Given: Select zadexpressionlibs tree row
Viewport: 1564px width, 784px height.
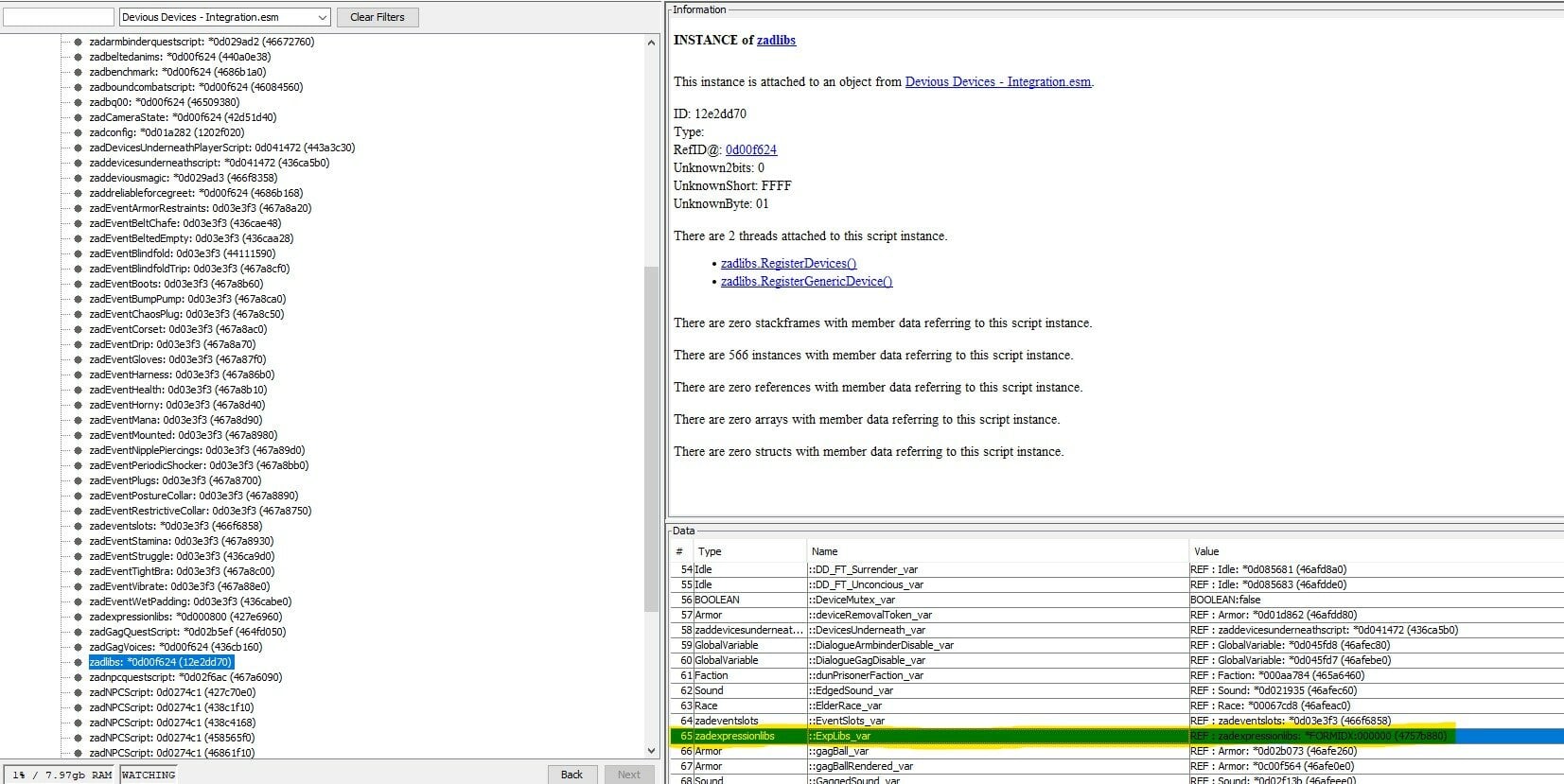Looking at the screenshot, I should tap(185, 617).
